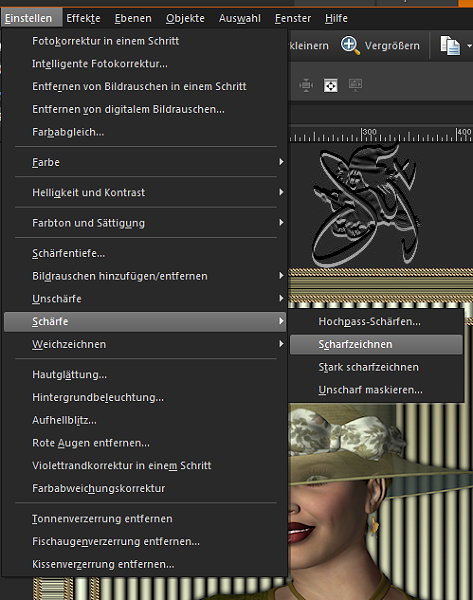The width and height of the screenshot is (473, 600).
Task: Open dropdown arrow beside the paste icon
Action: (469, 46)
